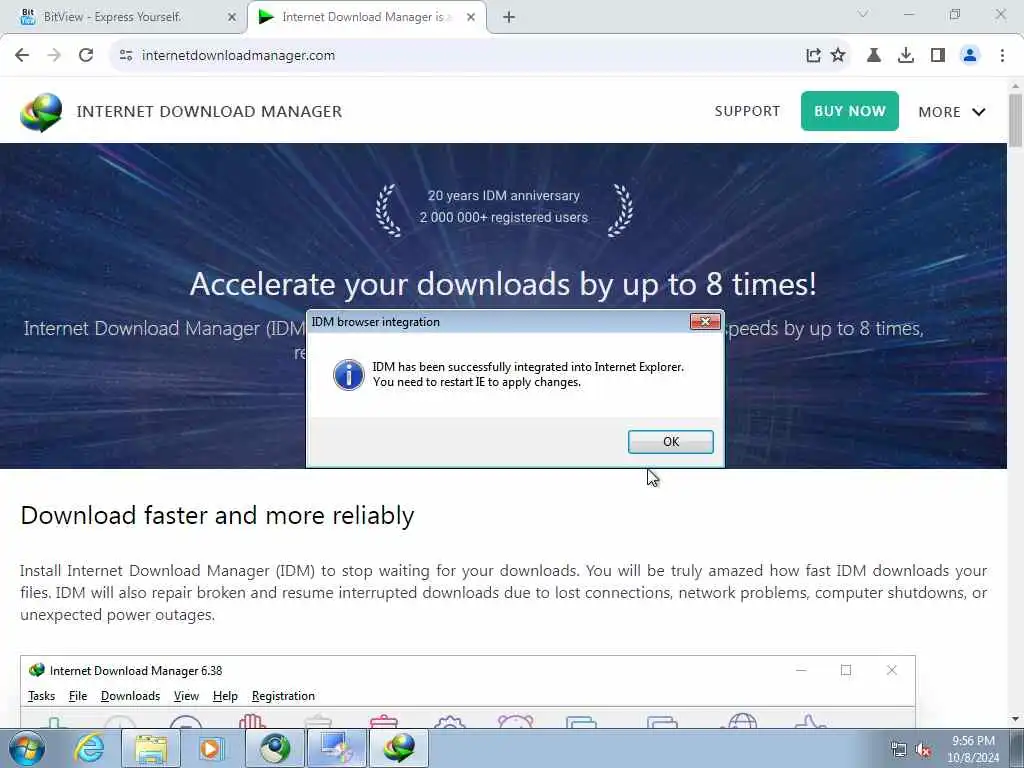Open the SUPPORT link
The height and width of the screenshot is (768, 1024).
coord(747,111)
